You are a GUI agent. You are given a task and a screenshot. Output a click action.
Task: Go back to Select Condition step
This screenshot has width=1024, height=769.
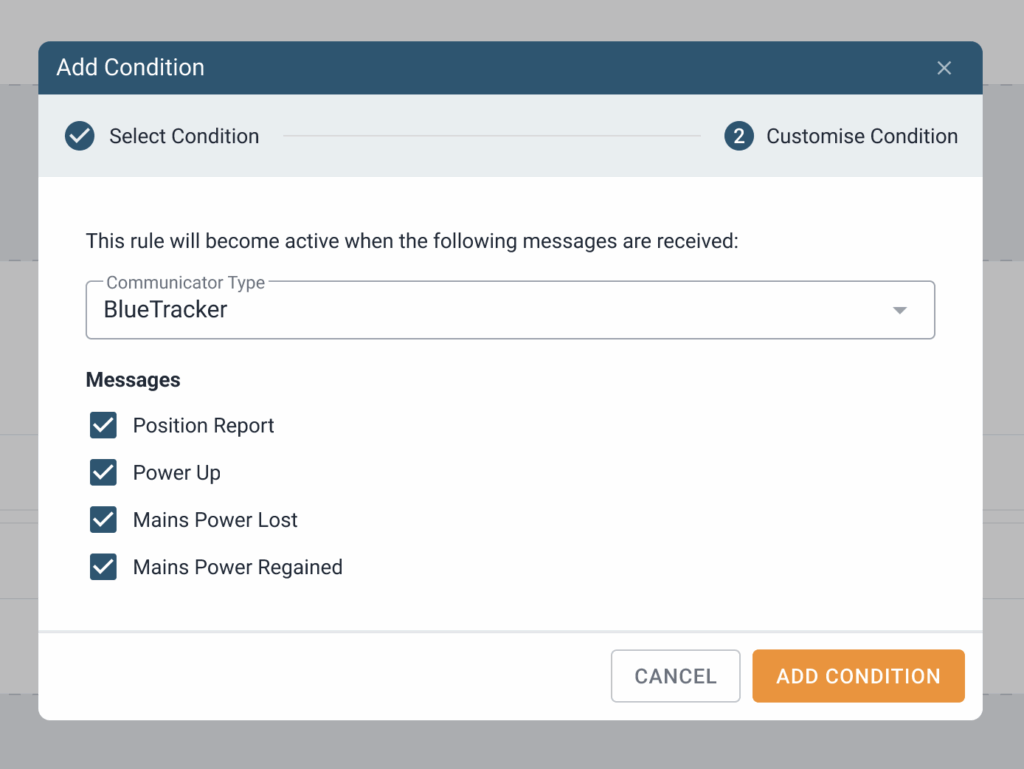point(184,136)
